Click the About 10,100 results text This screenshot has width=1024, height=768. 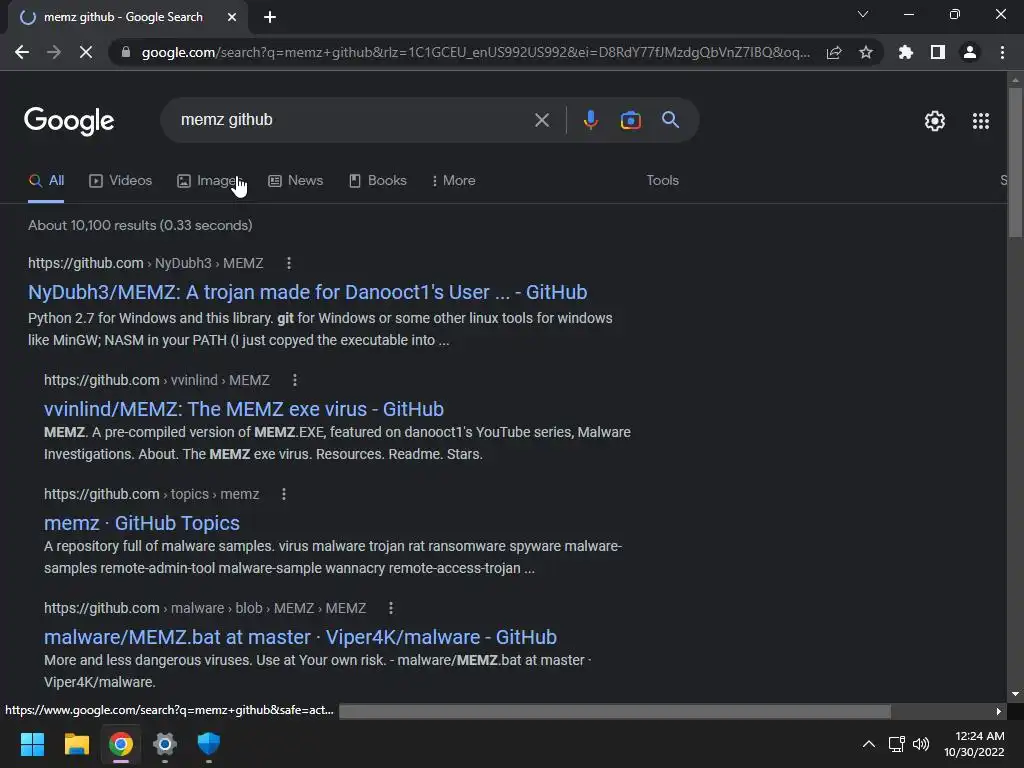(140, 225)
